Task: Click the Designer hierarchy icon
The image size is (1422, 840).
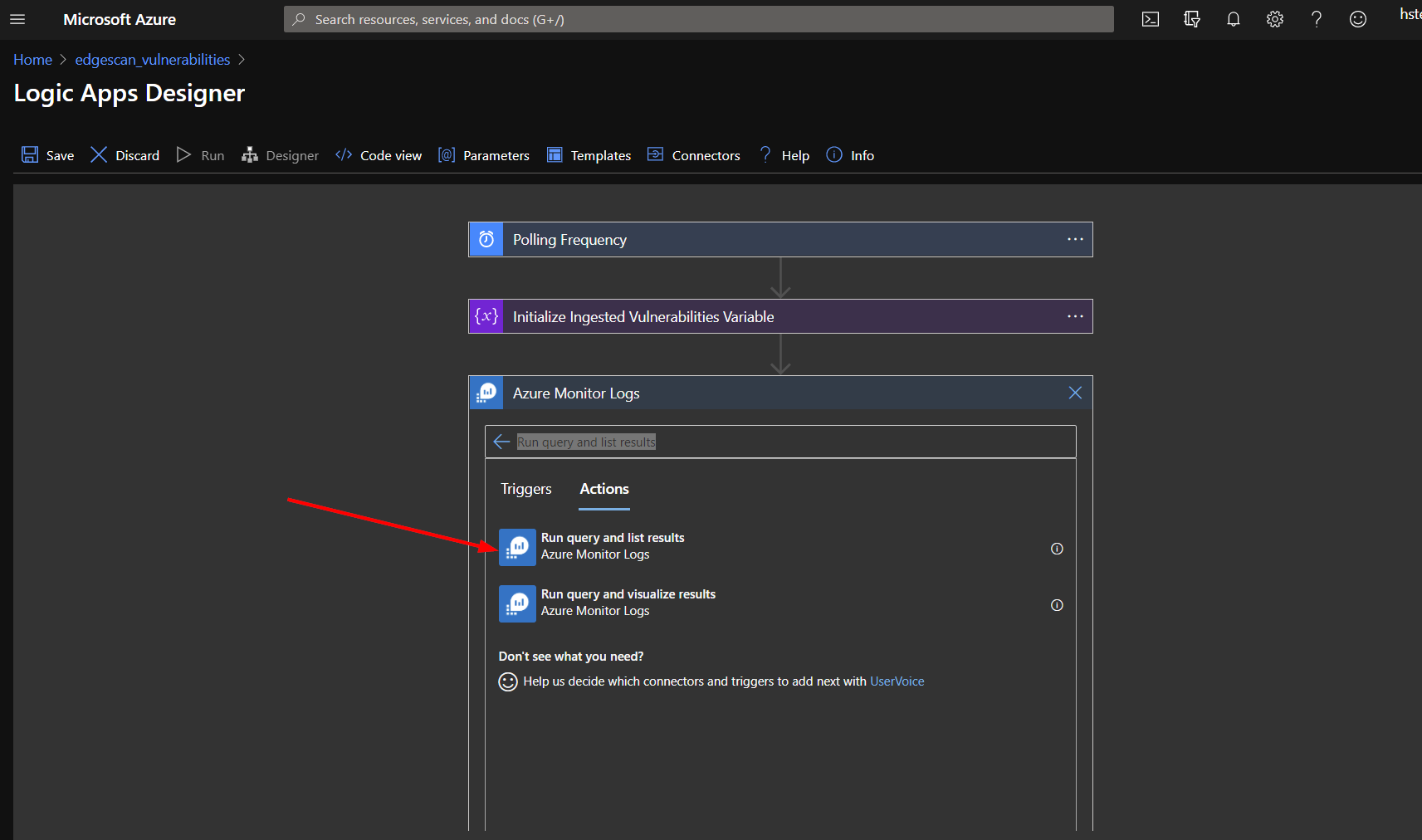Action: (x=250, y=154)
